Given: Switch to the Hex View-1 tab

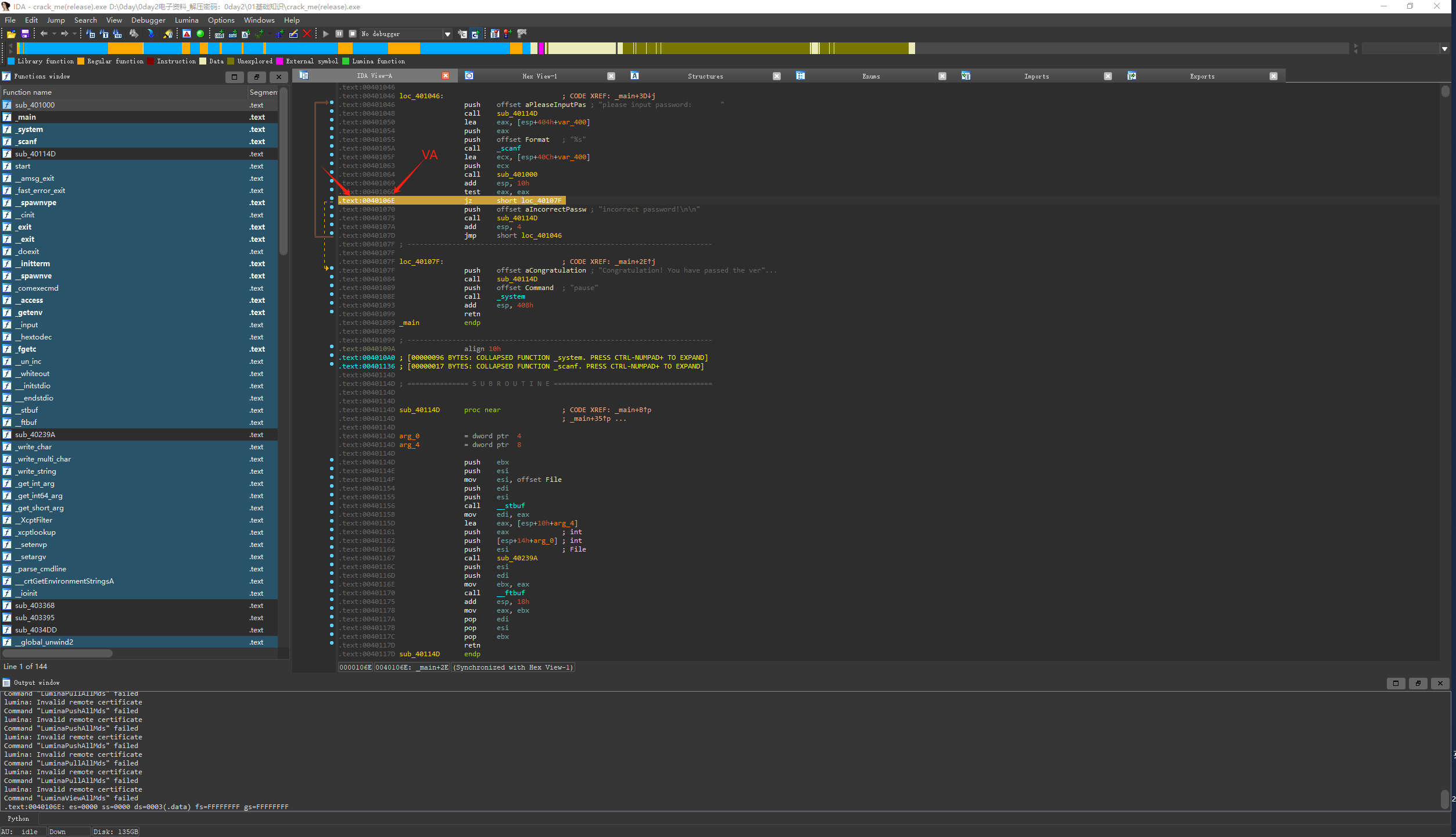Looking at the screenshot, I should point(539,76).
